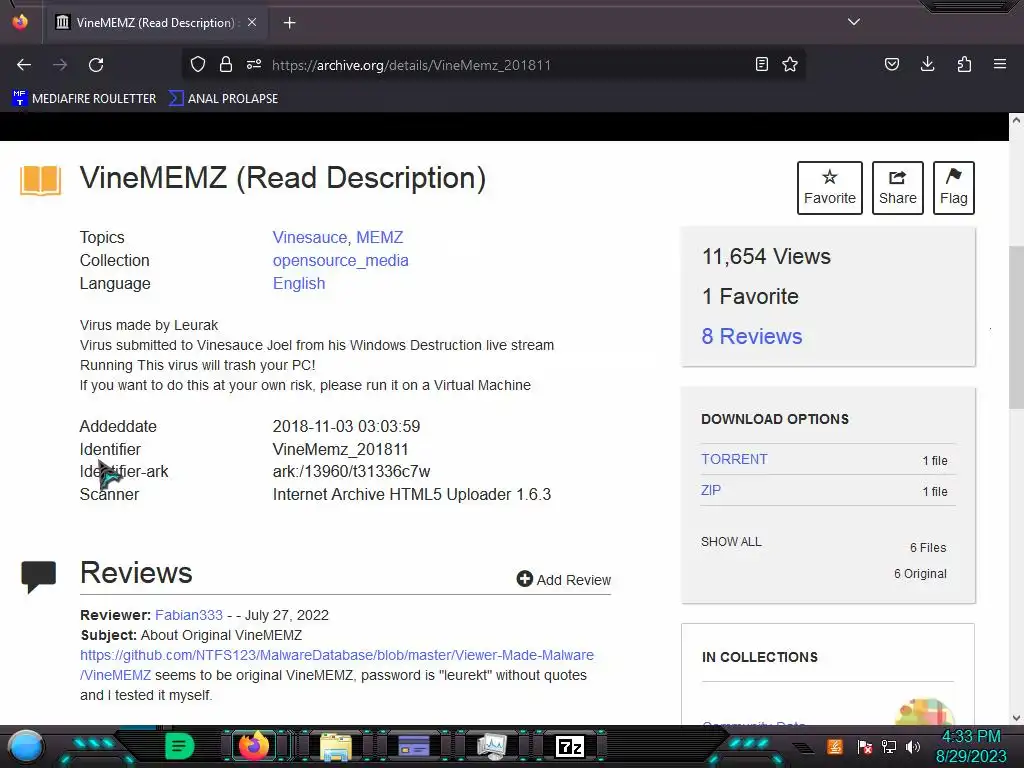Open the Firefox hamburger menu
Image resolution: width=1024 pixels, height=768 pixels.
click(x=1000, y=64)
